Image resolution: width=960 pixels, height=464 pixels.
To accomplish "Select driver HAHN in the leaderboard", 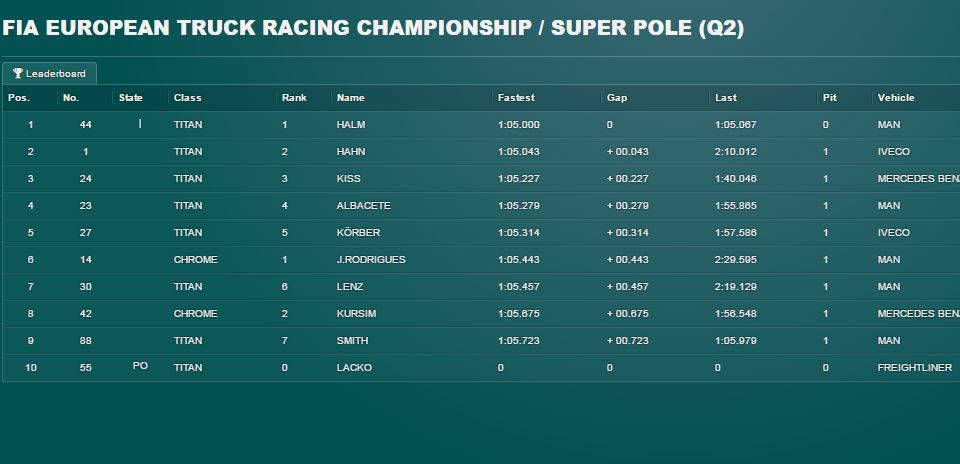I will point(351,152).
